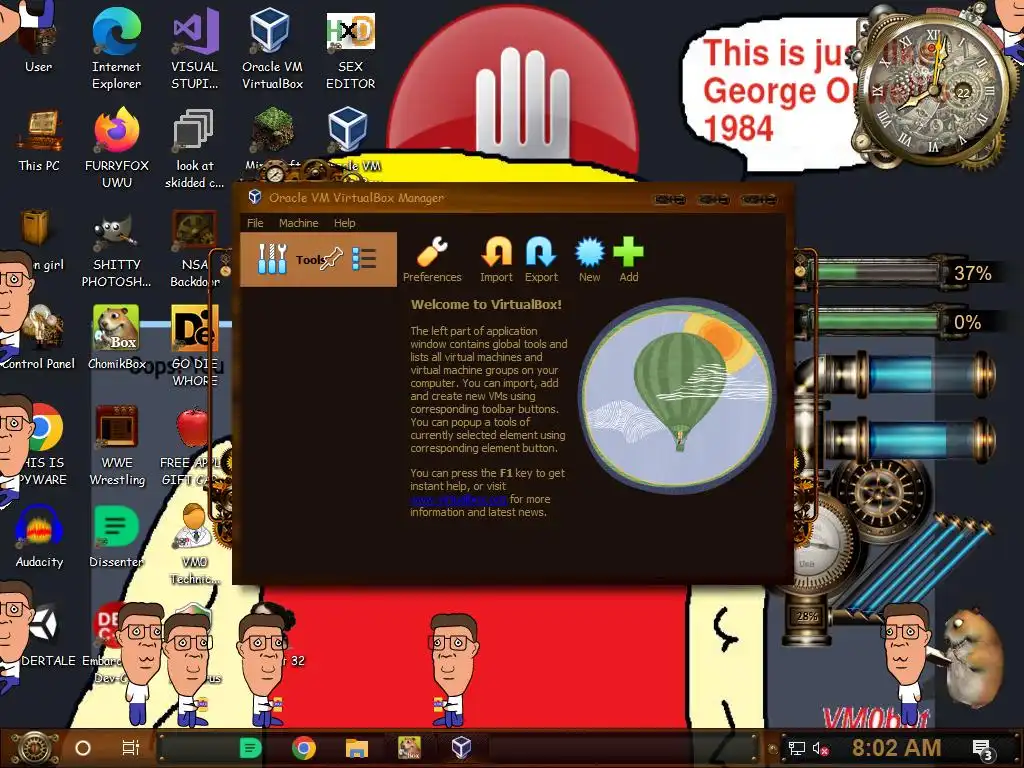Click the hamster desktop pet
The image size is (1024, 768).
coord(974,658)
